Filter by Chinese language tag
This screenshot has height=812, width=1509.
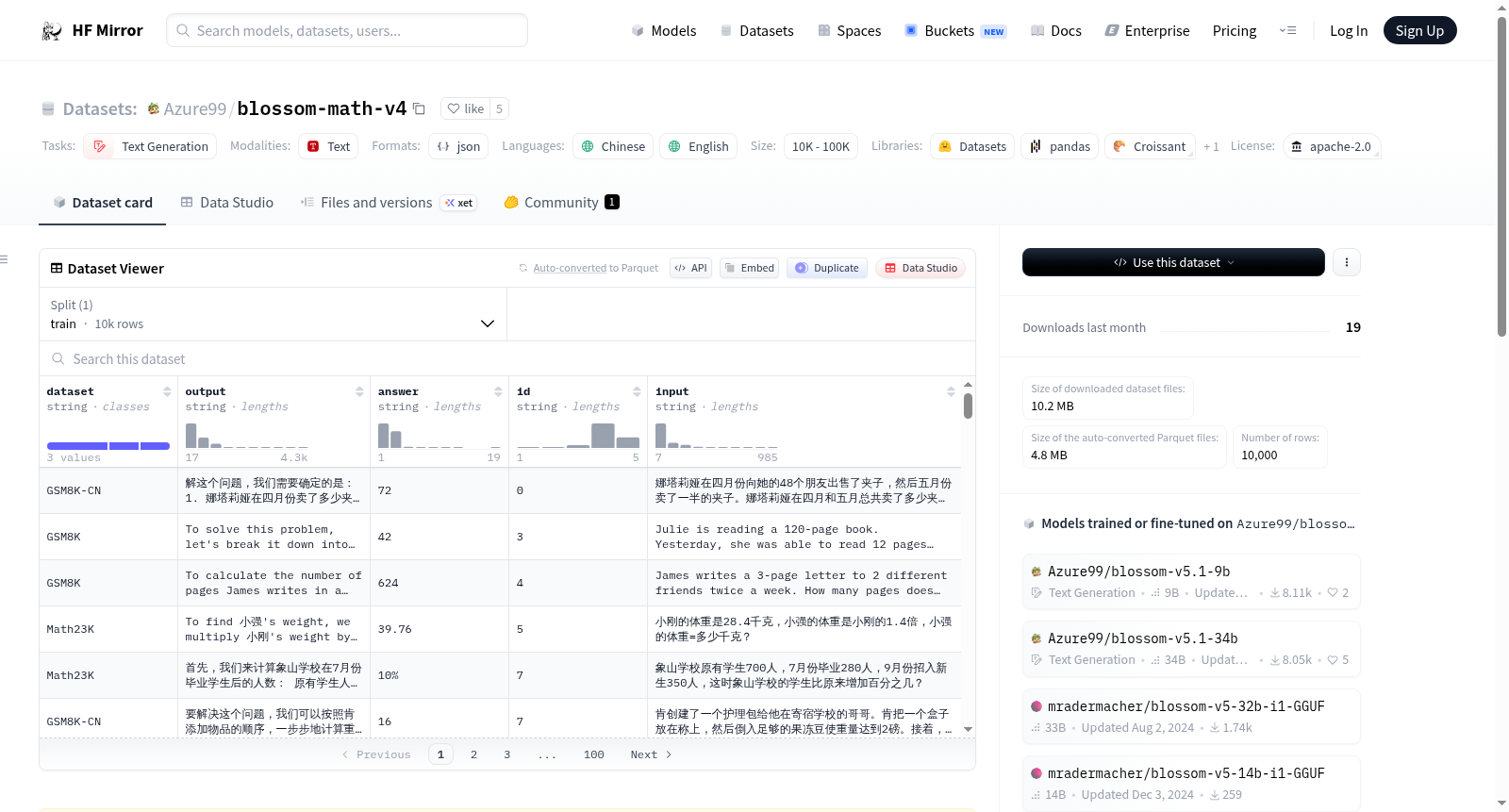coord(613,146)
